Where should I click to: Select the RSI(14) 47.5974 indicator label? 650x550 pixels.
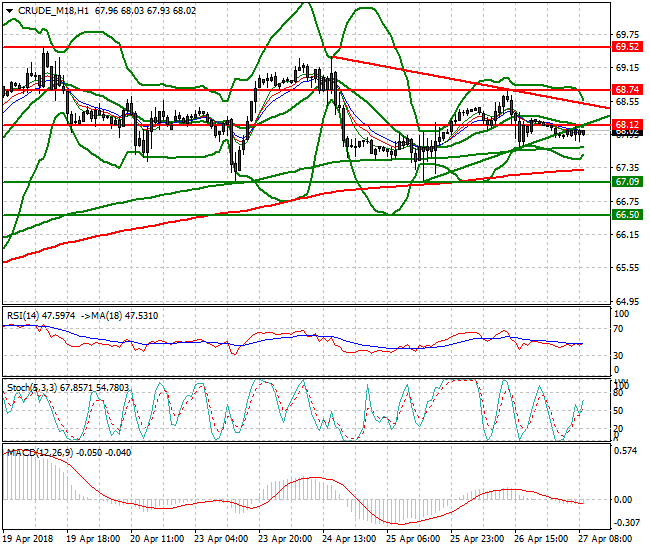point(41,316)
